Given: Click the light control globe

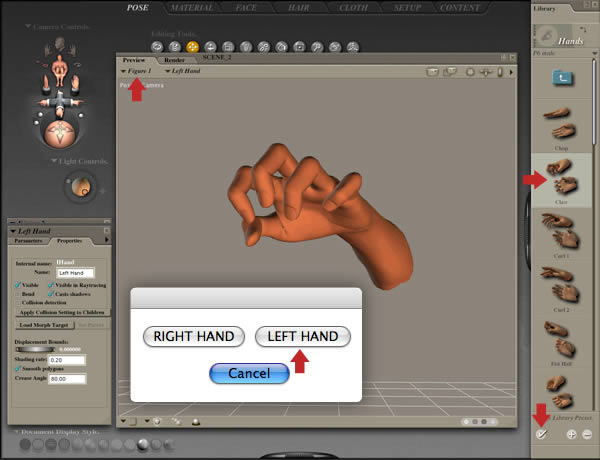Looking at the screenshot, I should pyautogui.click(x=81, y=187).
